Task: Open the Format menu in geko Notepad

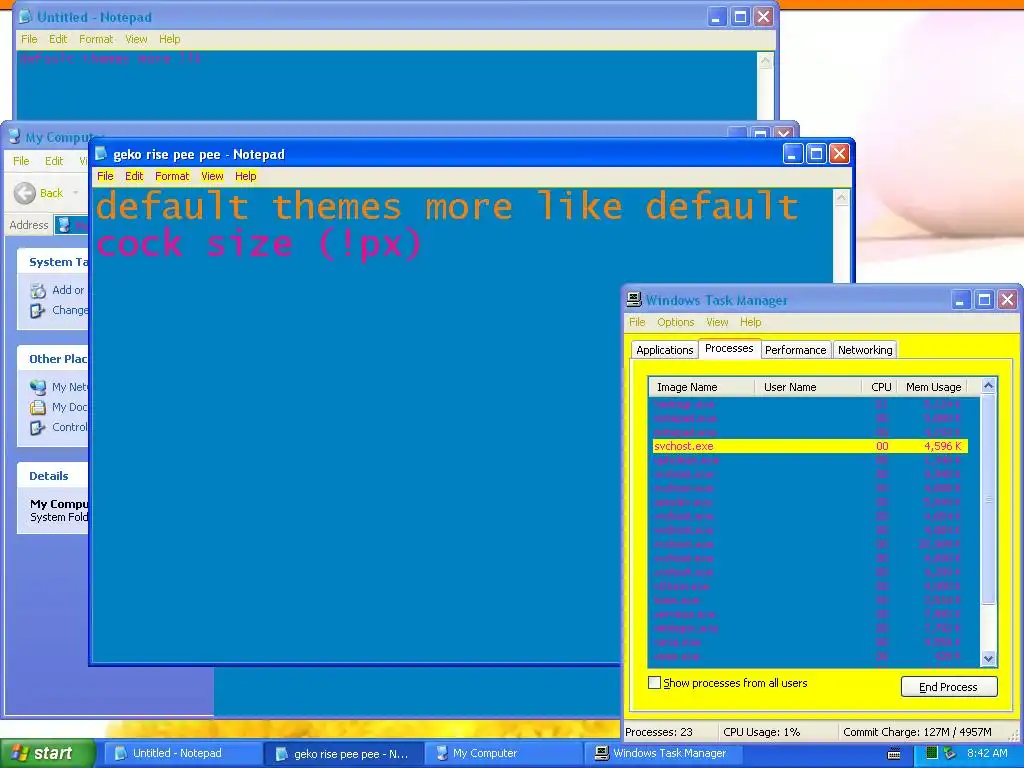Action: (x=172, y=176)
